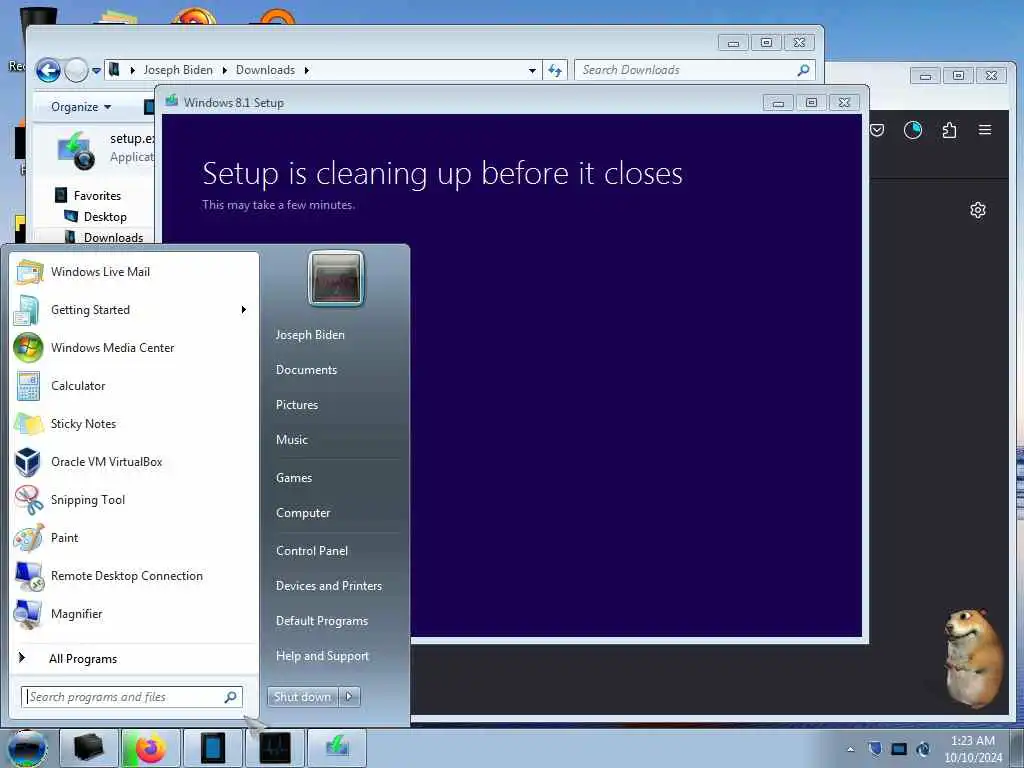The image size is (1024, 768).
Task: Launch Paint icon
Action: [29, 538]
